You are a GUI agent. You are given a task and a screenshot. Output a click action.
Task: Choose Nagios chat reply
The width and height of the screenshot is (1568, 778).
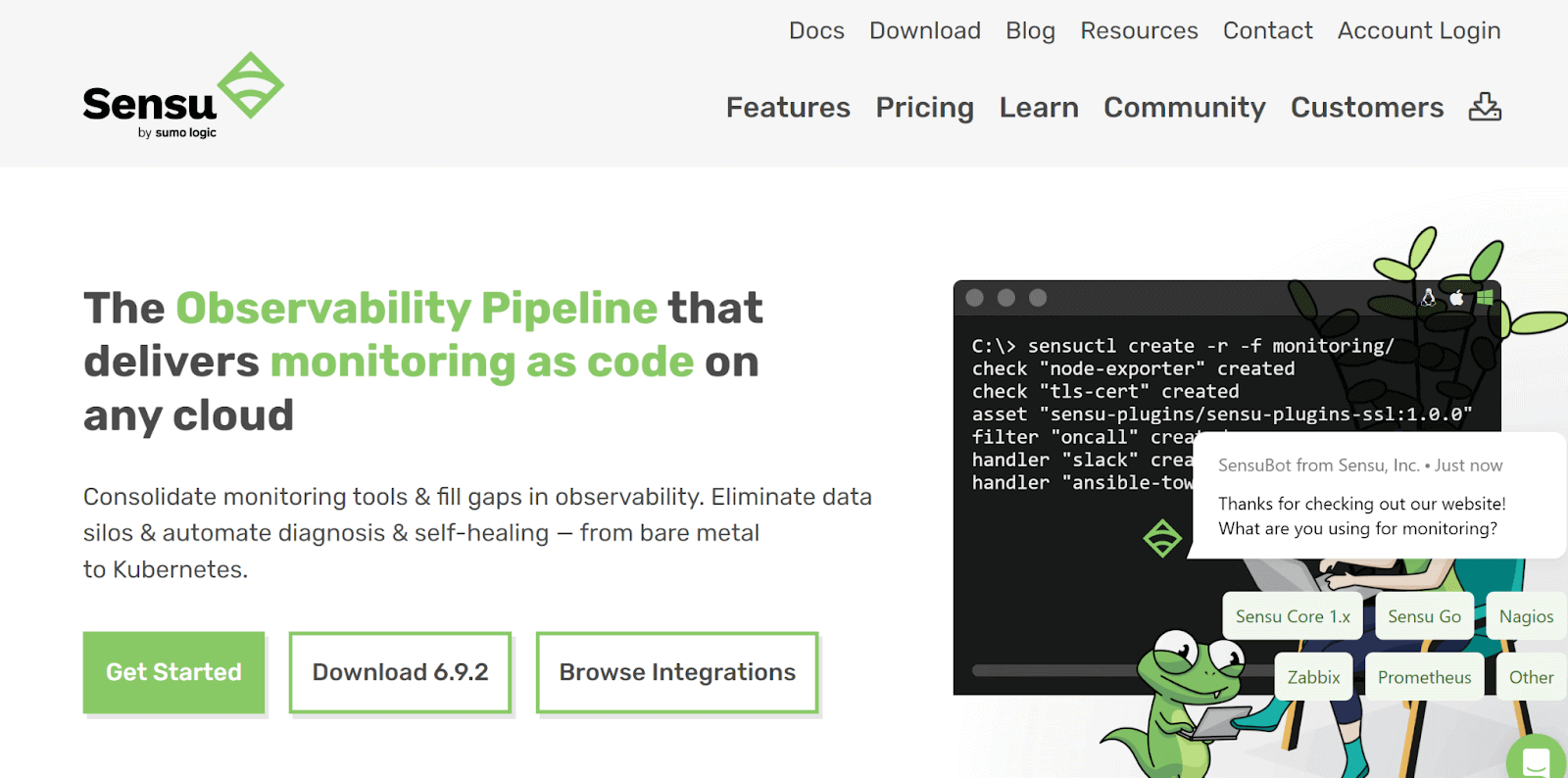(1526, 616)
